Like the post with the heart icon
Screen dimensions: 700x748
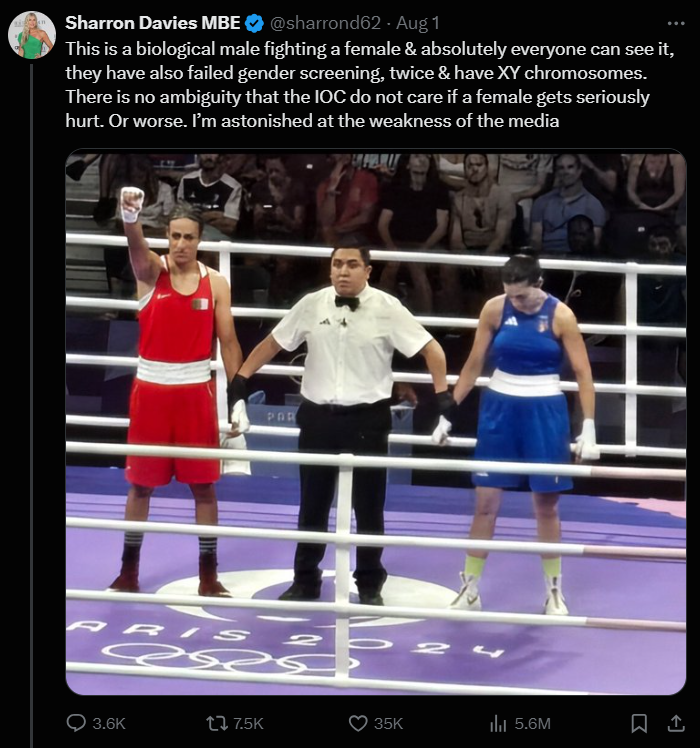(358, 724)
